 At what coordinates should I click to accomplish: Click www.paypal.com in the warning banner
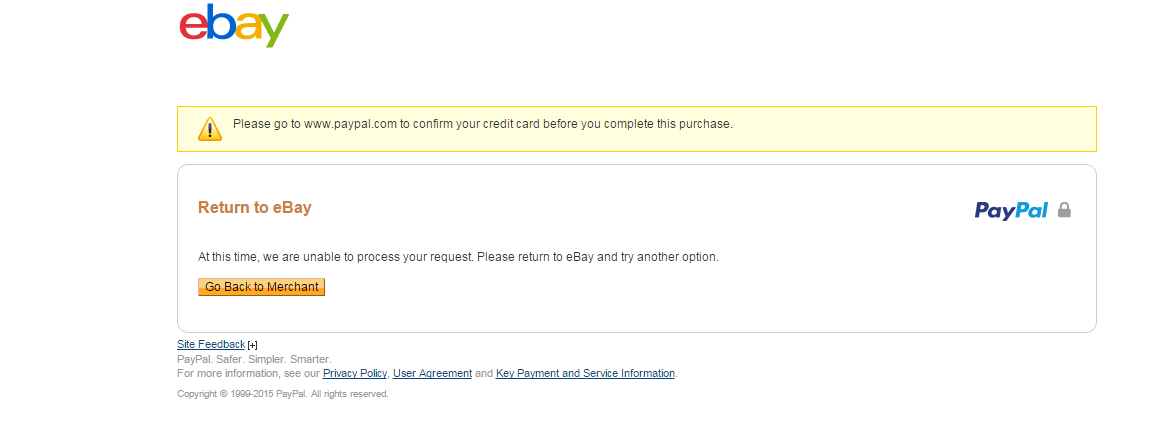click(x=350, y=124)
